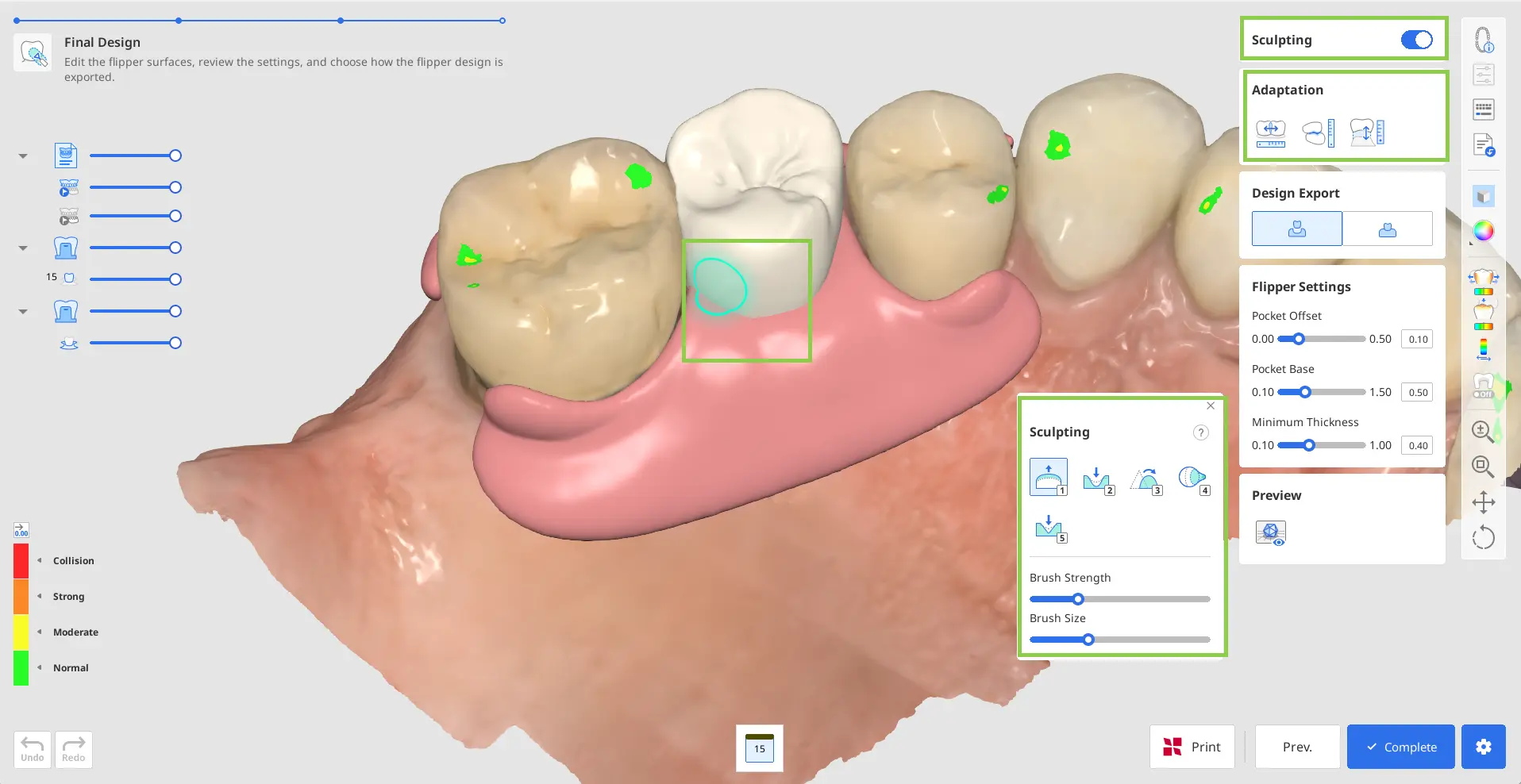Click the second workflow step marker
Image resolution: width=1521 pixels, height=784 pixels.
point(179,21)
